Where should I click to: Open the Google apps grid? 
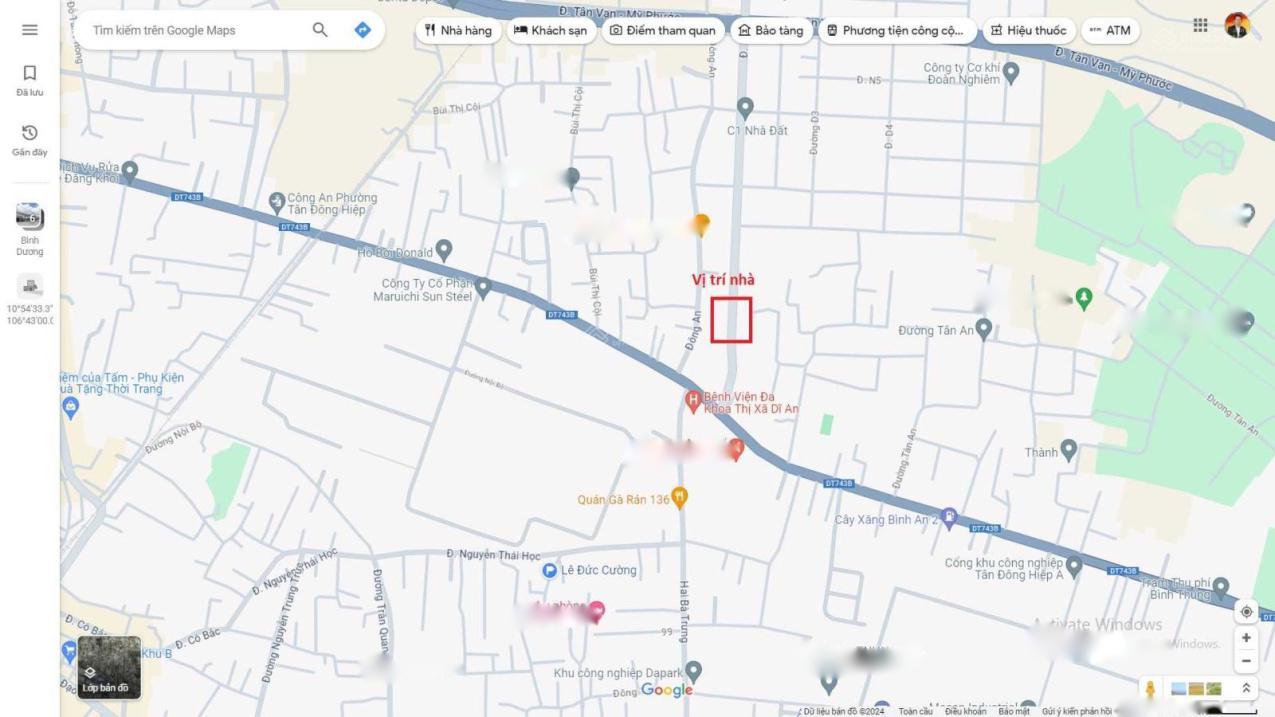(1200, 26)
